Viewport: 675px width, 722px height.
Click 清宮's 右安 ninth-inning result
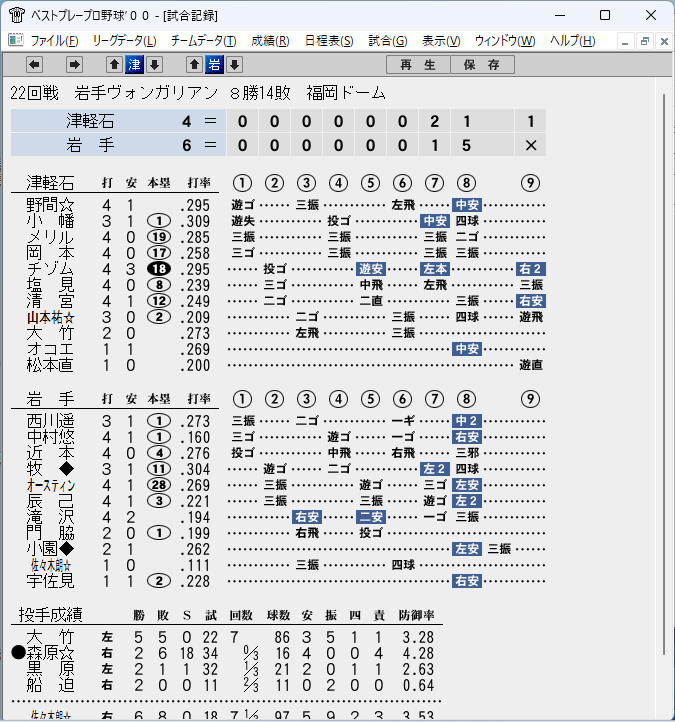point(531,301)
